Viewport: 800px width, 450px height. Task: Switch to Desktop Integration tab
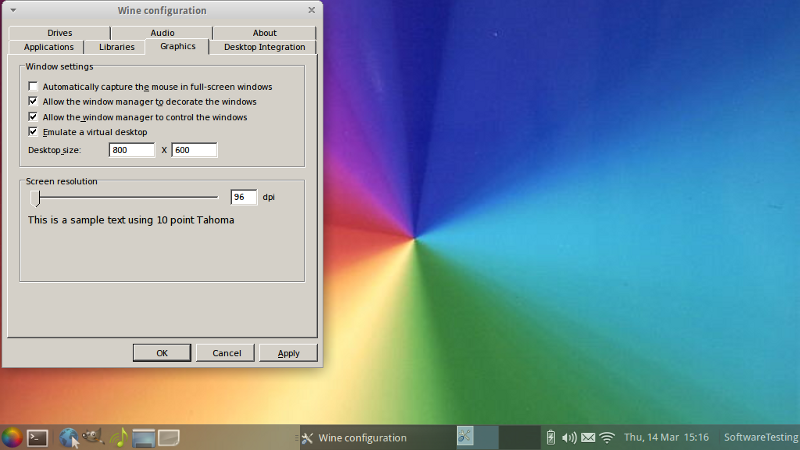265,47
